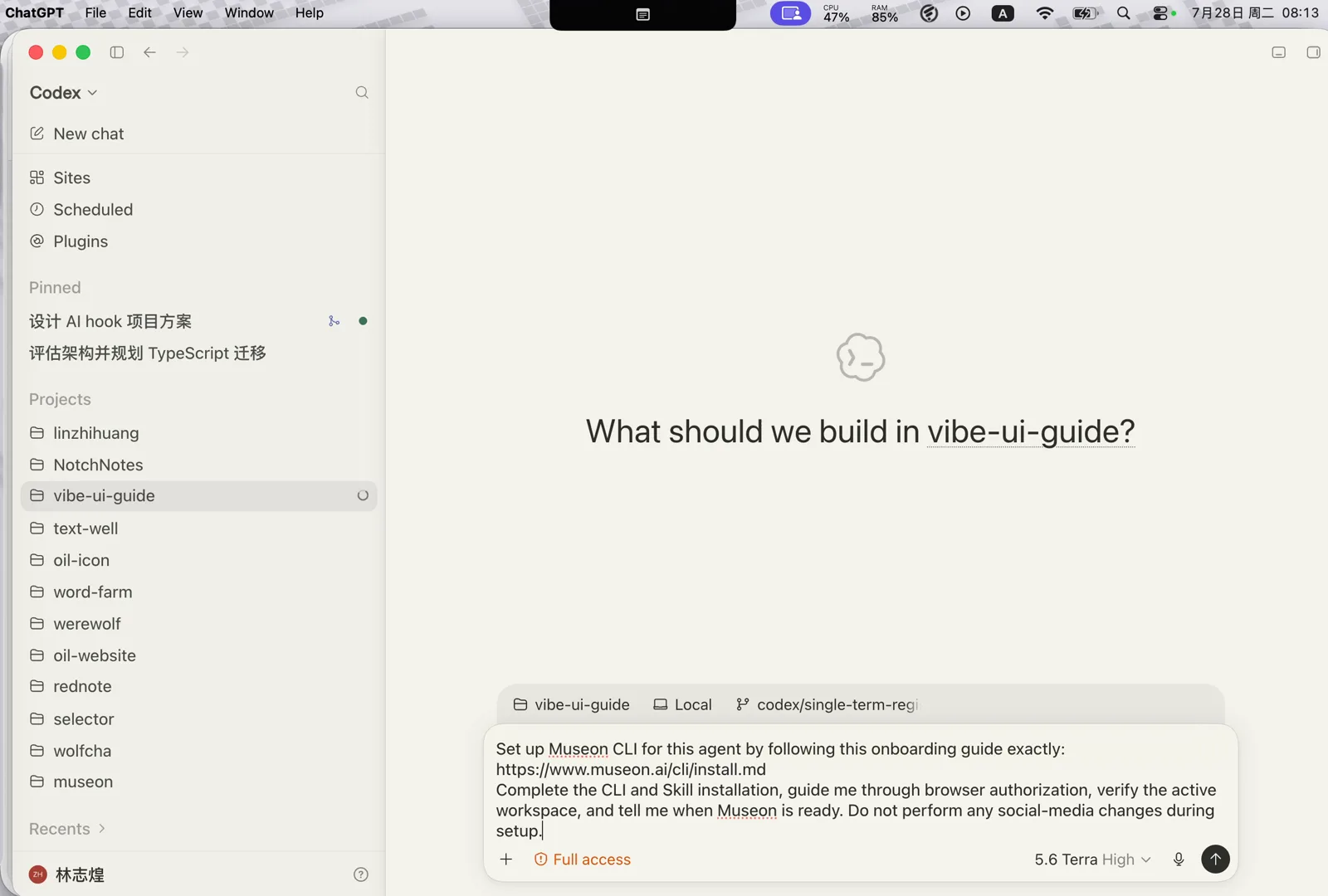Open the text-well project
The image size is (1328, 896).
pyautogui.click(x=198, y=528)
